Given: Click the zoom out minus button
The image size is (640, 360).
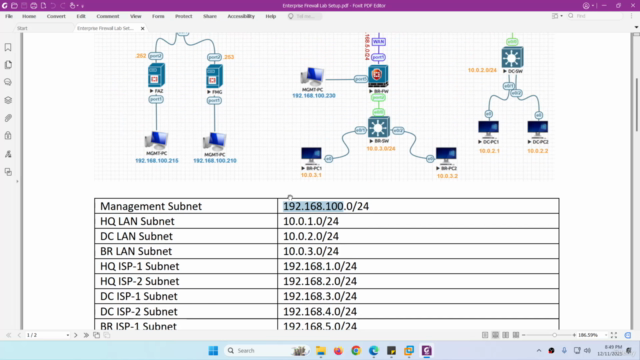Looking at the screenshot, I should (524, 335).
